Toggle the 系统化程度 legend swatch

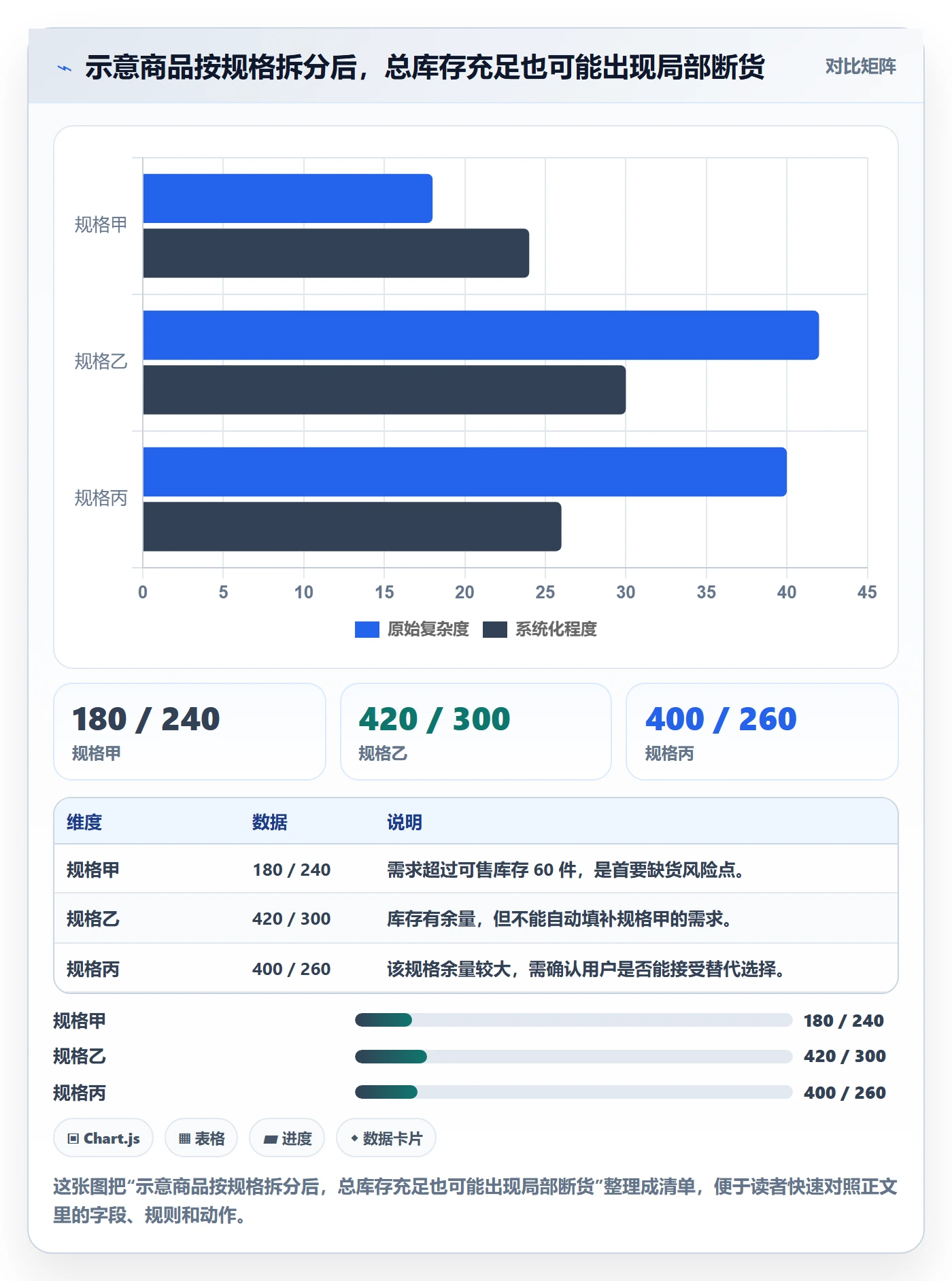[x=495, y=630]
